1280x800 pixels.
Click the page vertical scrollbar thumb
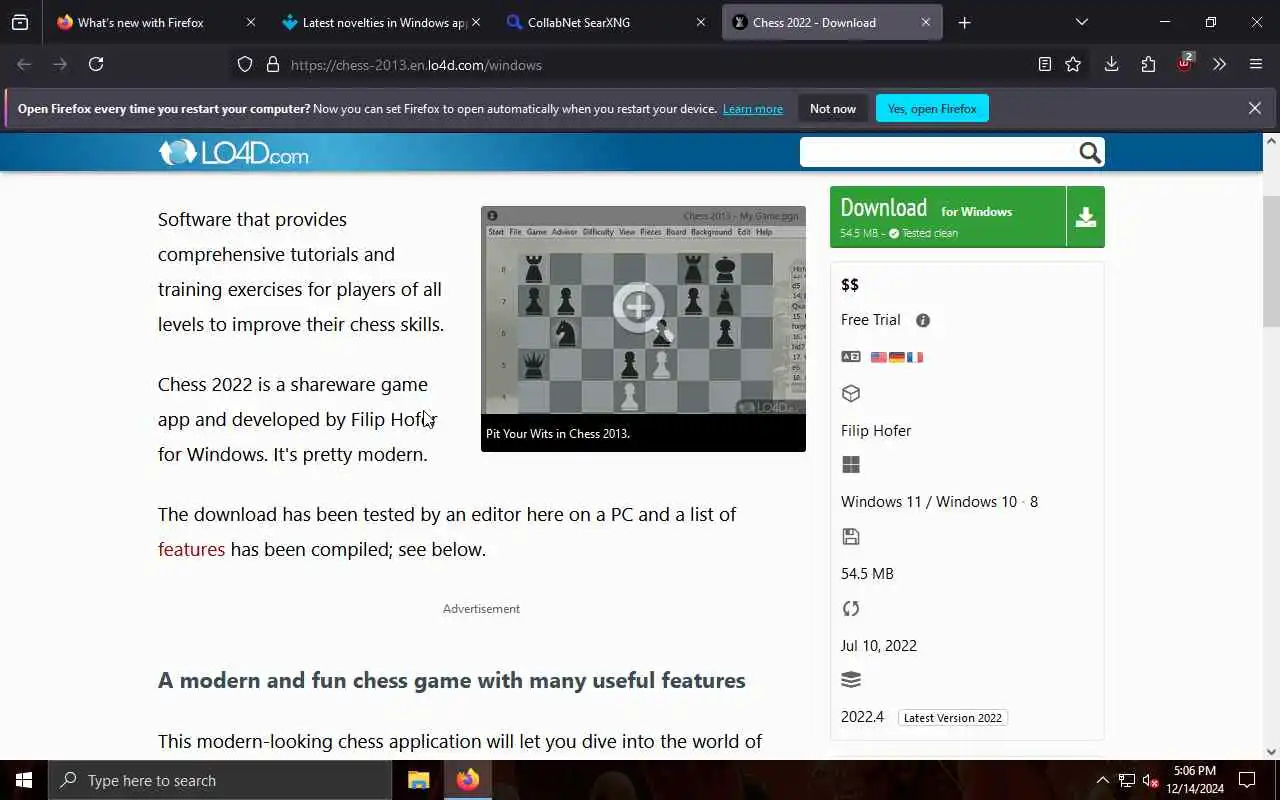(1271, 262)
